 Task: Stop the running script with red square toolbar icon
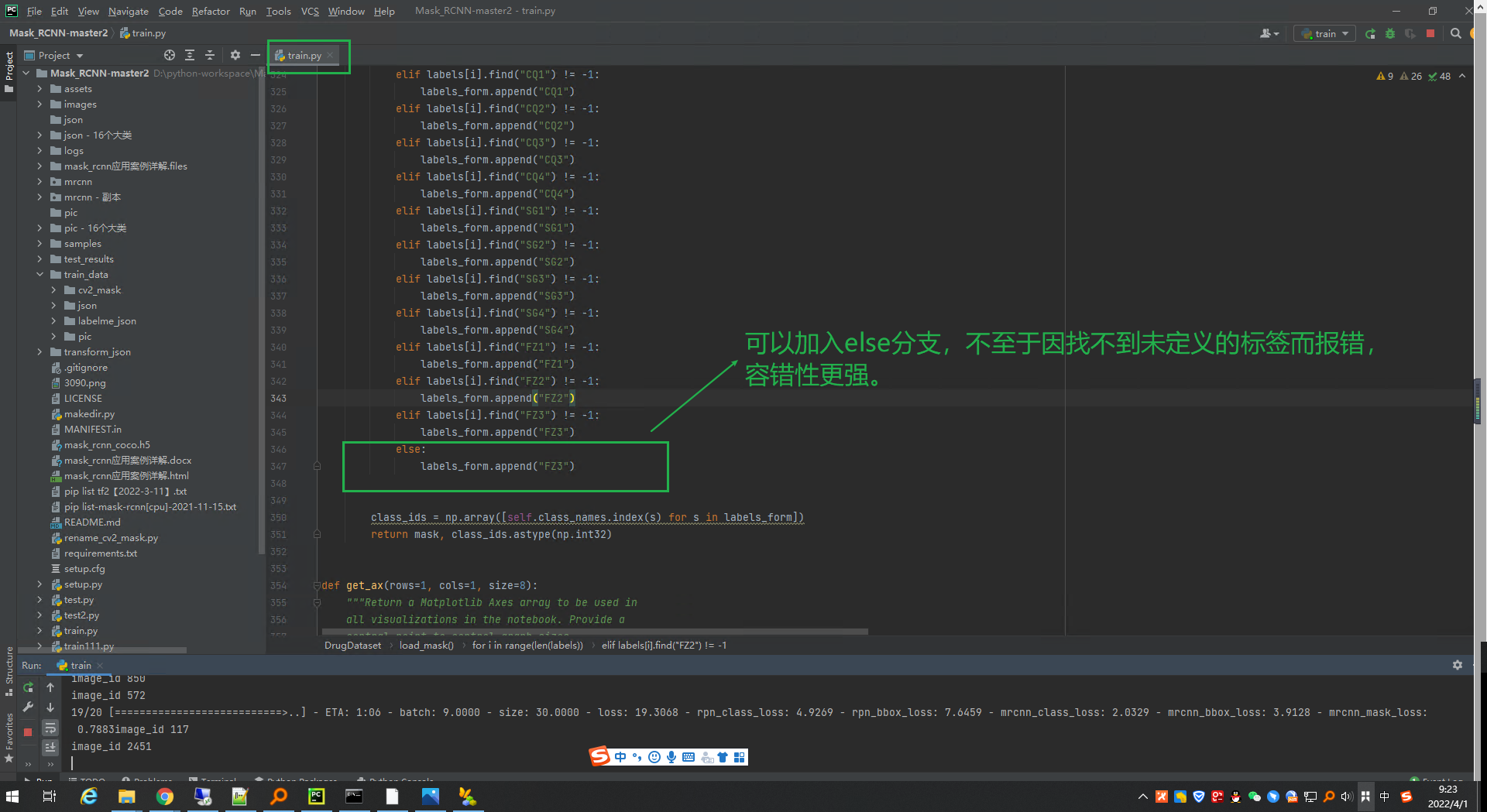(1430, 33)
